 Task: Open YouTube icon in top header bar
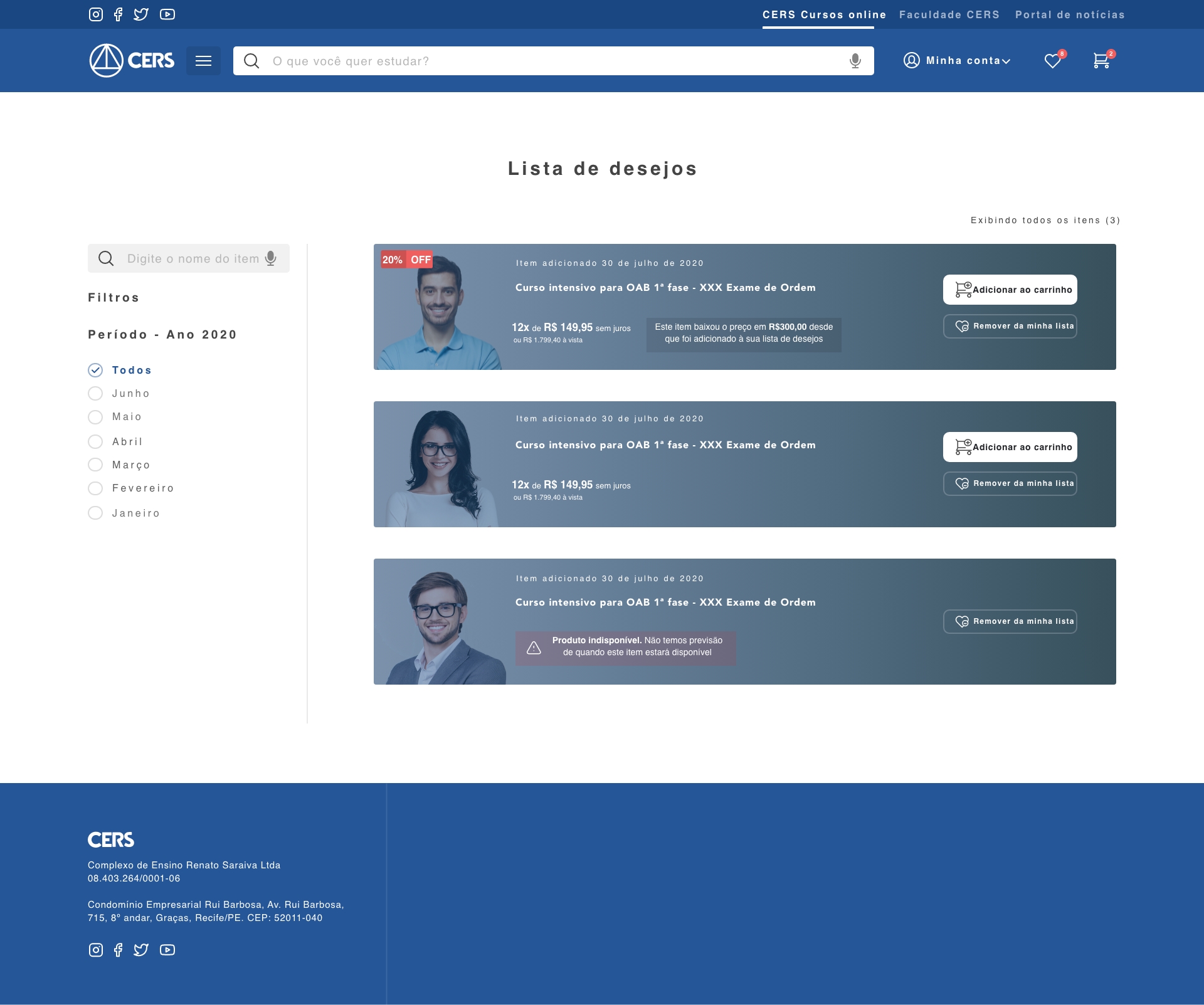tap(167, 14)
